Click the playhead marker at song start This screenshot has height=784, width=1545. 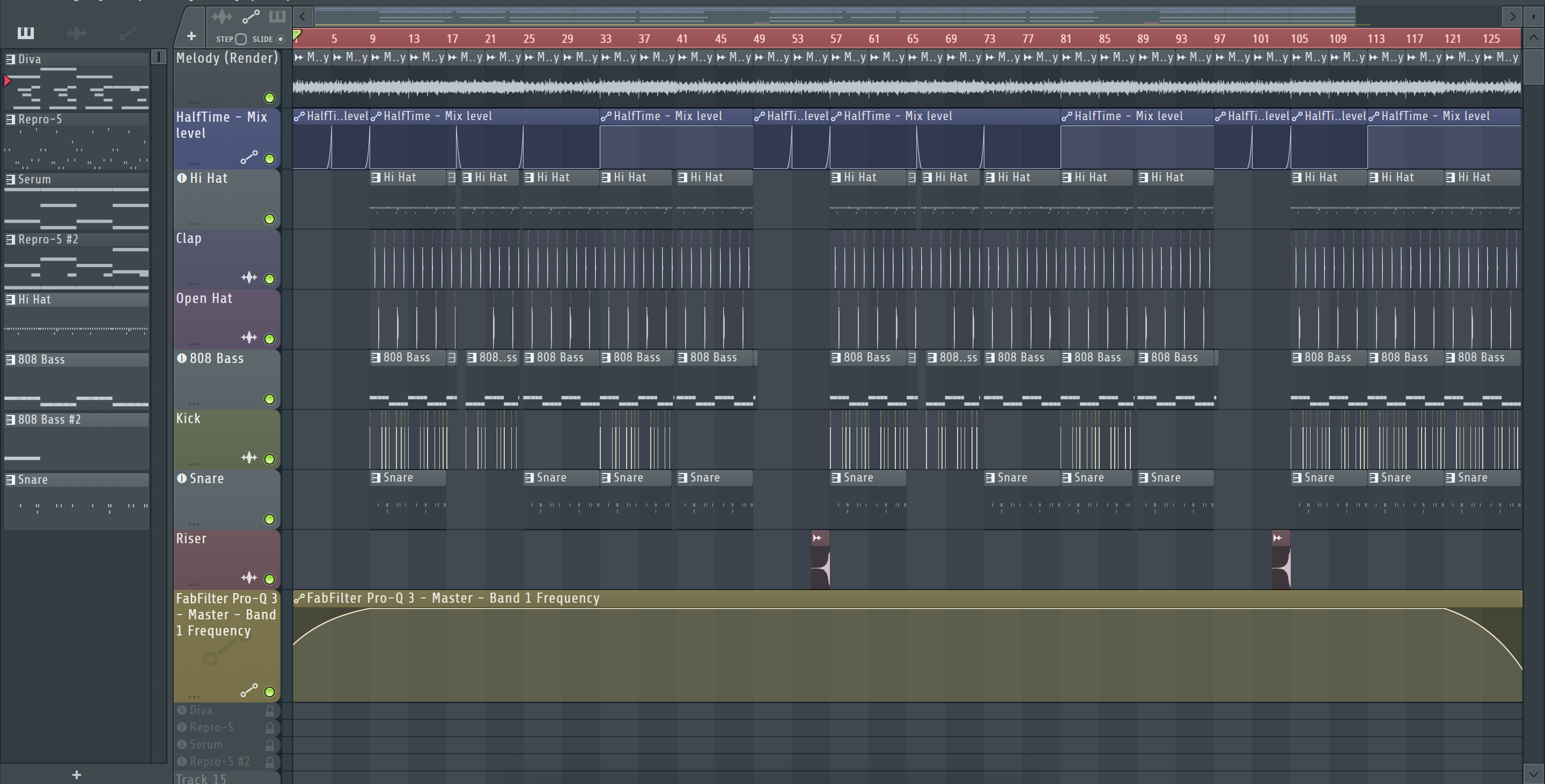click(x=297, y=35)
